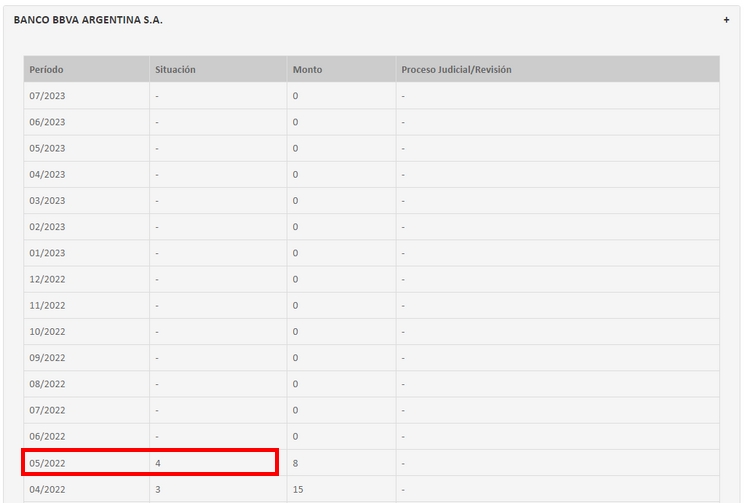Click the Período column header
750x503 pixels.
point(46,70)
